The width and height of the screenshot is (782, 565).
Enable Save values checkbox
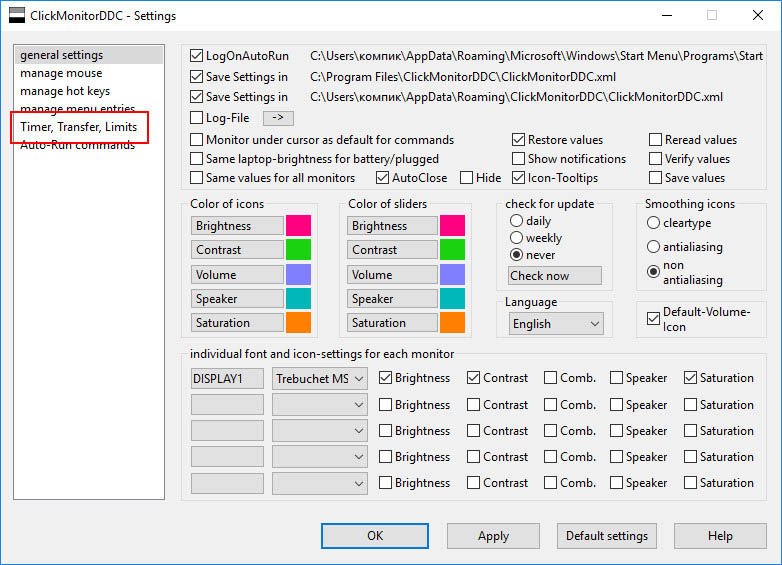point(655,178)
